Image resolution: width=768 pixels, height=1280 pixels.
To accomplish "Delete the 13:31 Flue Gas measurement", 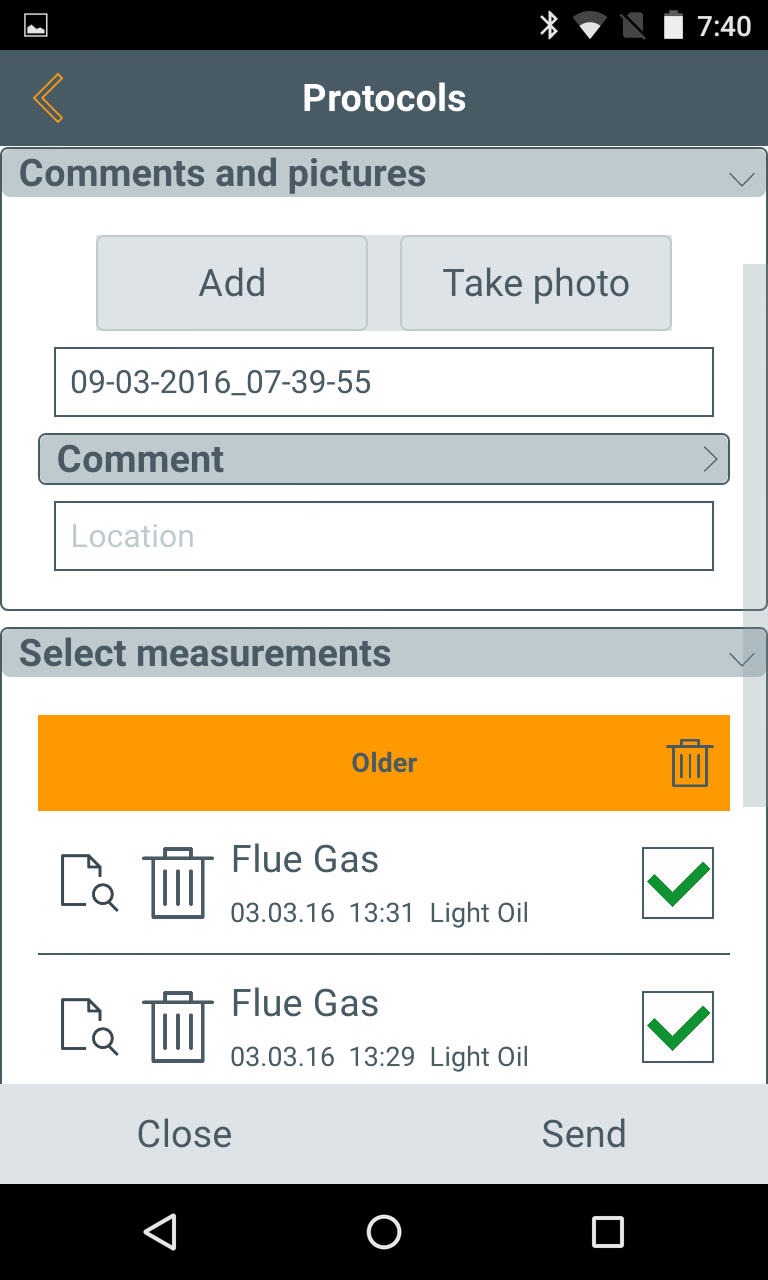I will [178, 883].
